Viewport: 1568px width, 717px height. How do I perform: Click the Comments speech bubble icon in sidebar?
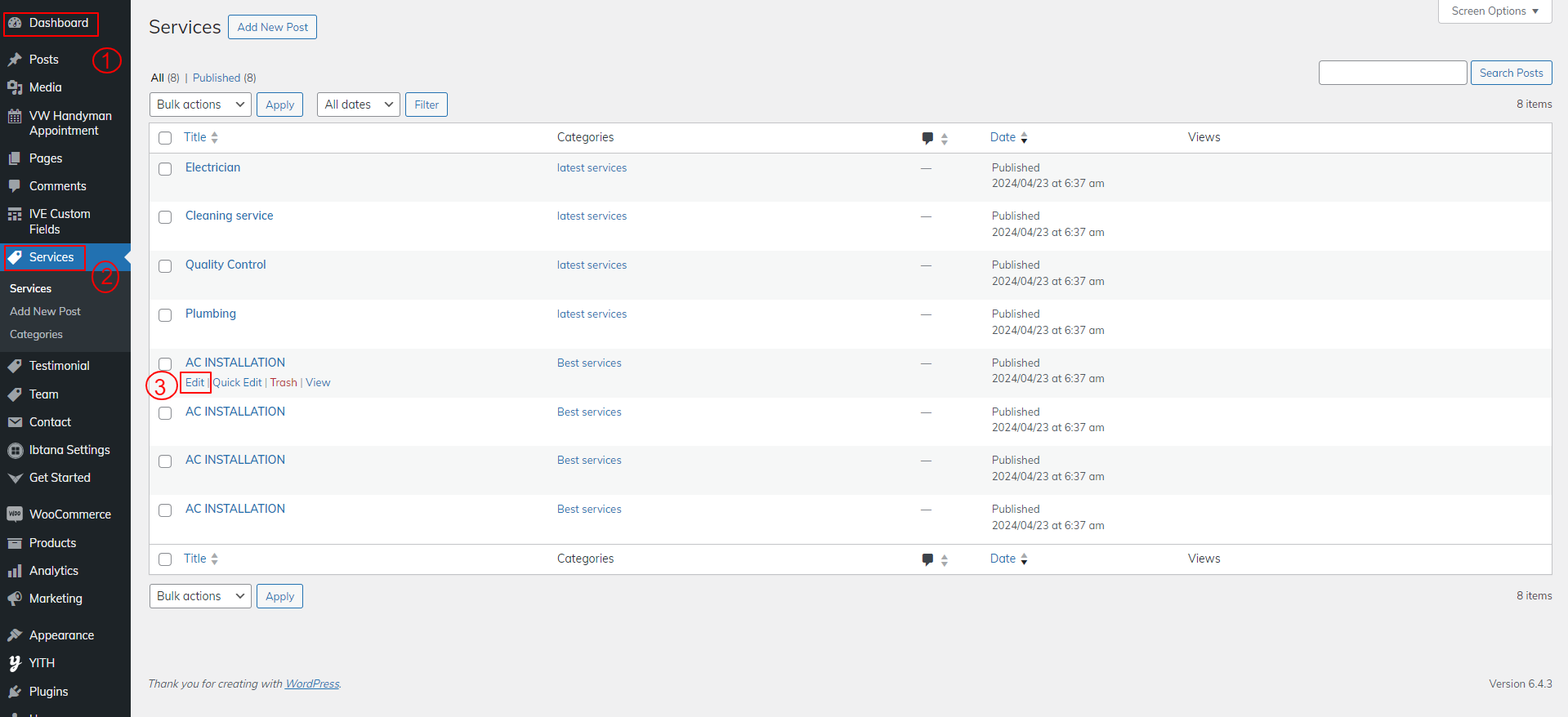click(15, 186)
